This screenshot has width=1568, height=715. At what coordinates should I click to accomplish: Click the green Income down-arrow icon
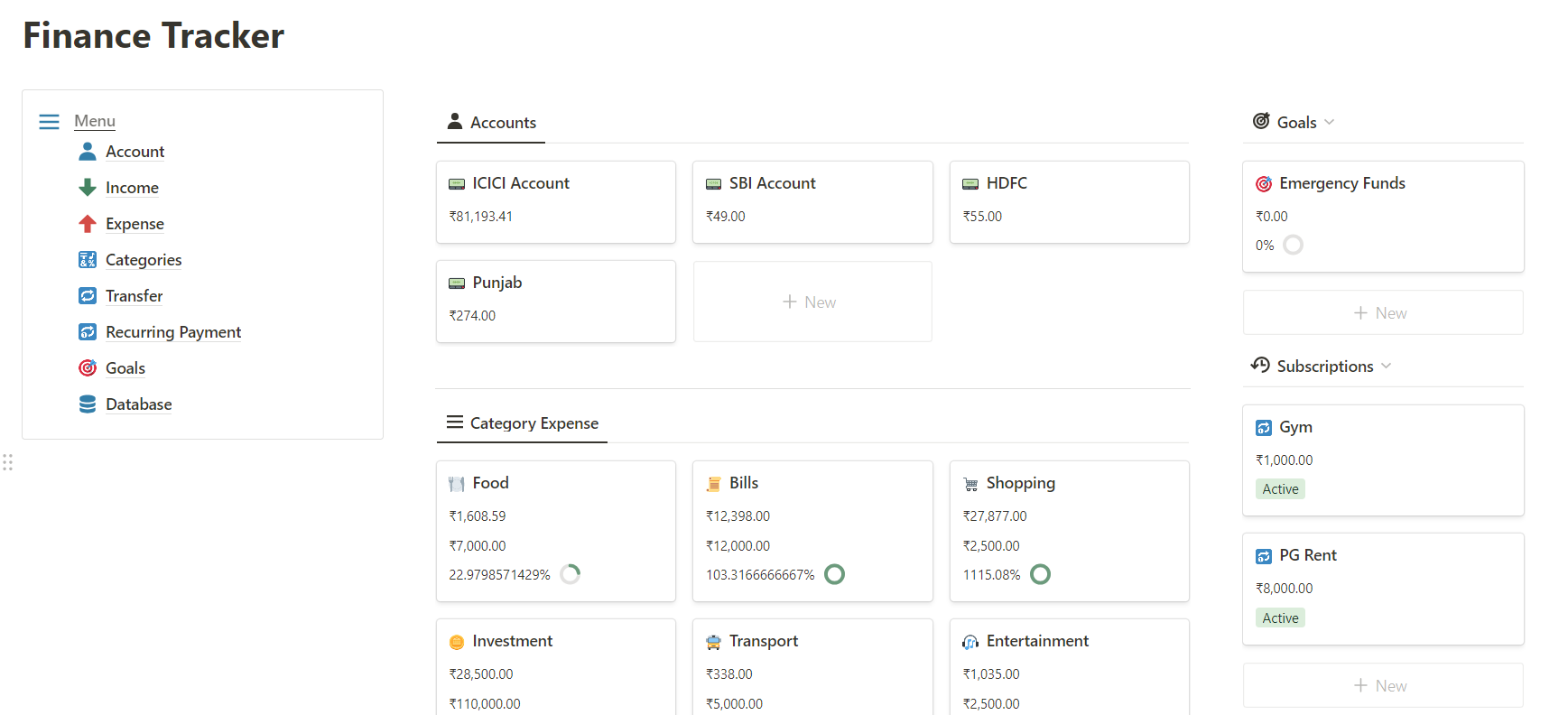(88, 188)
